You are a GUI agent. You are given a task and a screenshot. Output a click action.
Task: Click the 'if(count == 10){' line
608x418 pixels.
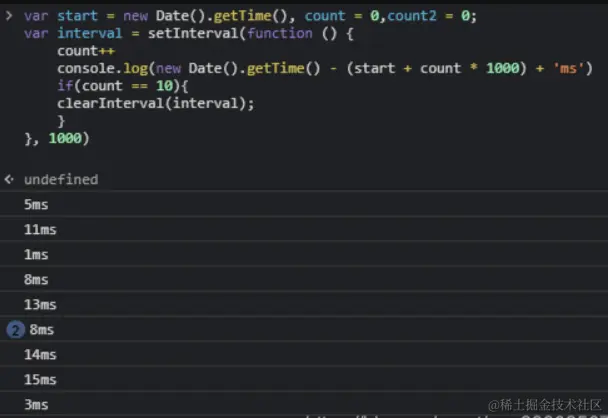tap(123, 86)
